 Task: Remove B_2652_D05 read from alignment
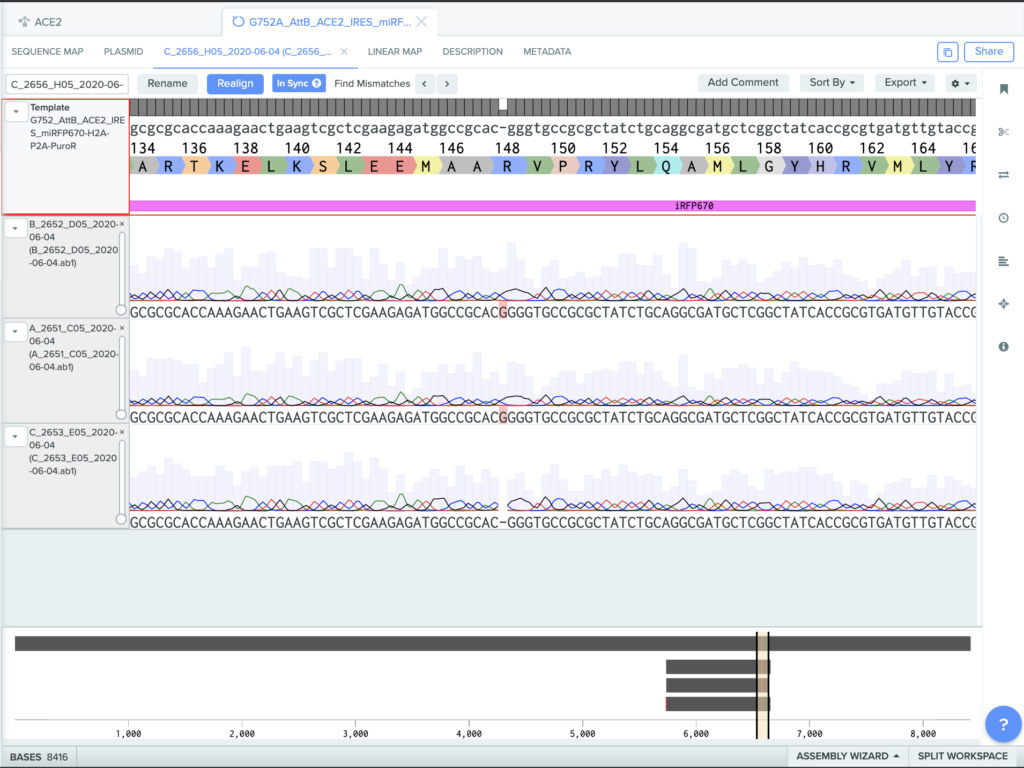click(x=122, y=224)
